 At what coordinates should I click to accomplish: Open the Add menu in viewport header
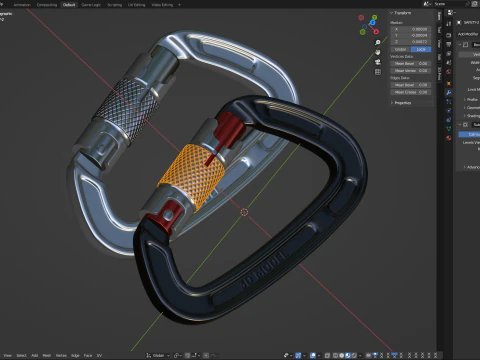coord(35,355)
